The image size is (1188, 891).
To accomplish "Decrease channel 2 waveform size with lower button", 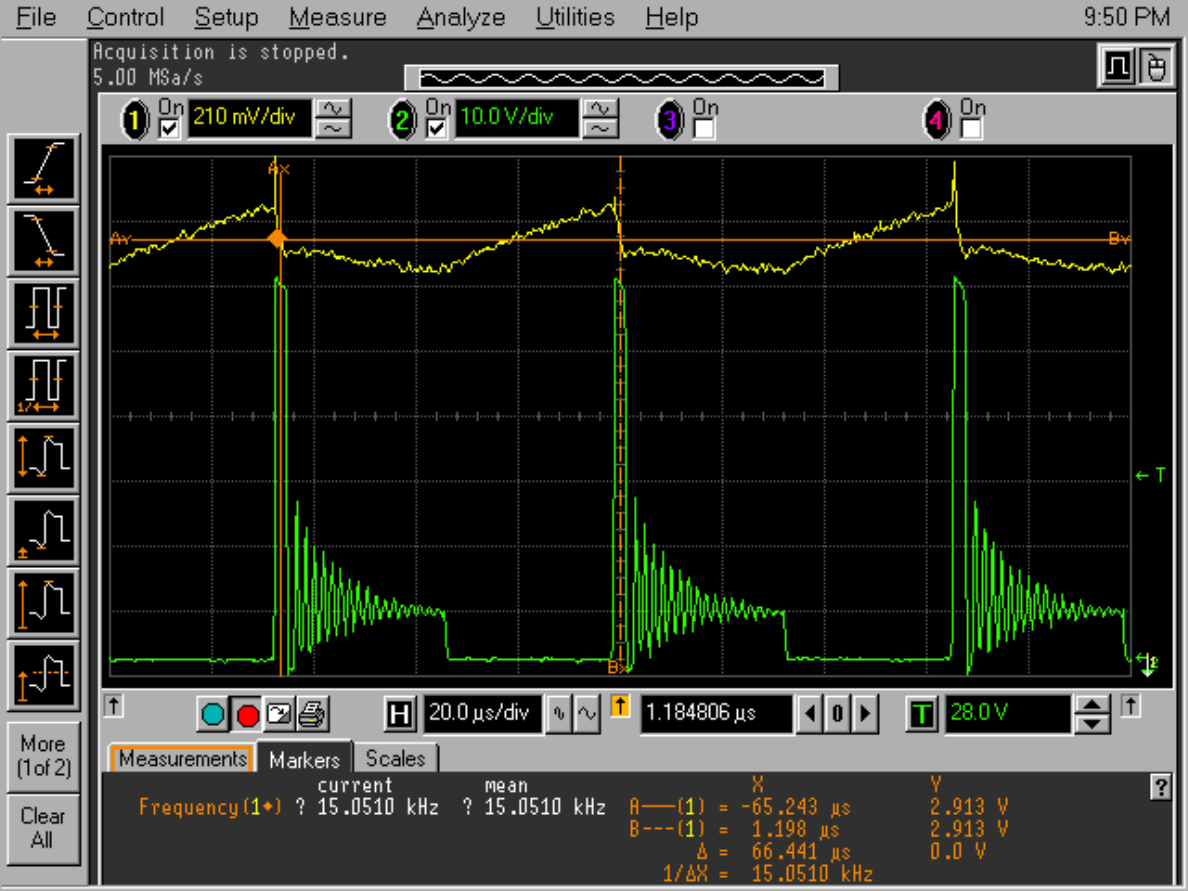I will pyautogui.click(x=600, y=129).
